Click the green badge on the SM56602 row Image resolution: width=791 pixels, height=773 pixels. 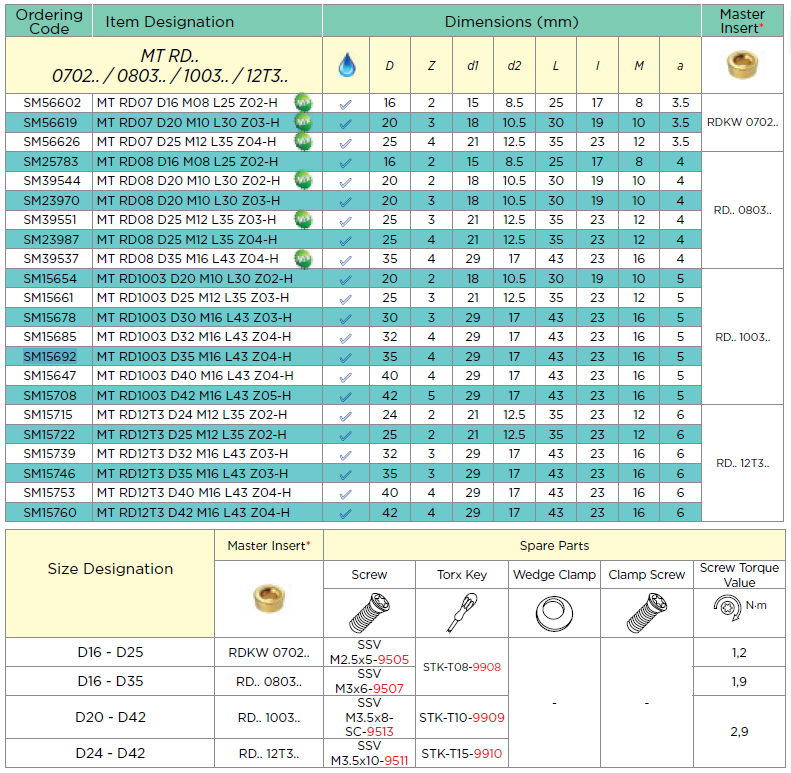(301, 102)
